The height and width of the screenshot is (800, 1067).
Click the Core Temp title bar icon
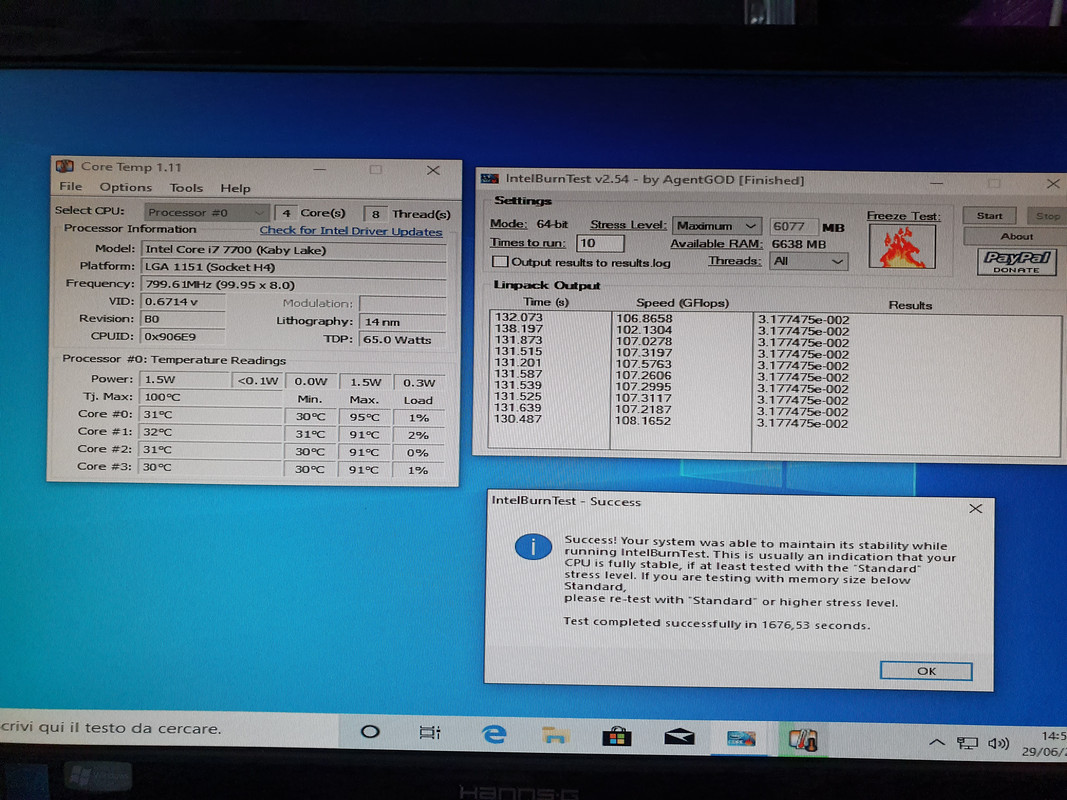pos(65,166)
